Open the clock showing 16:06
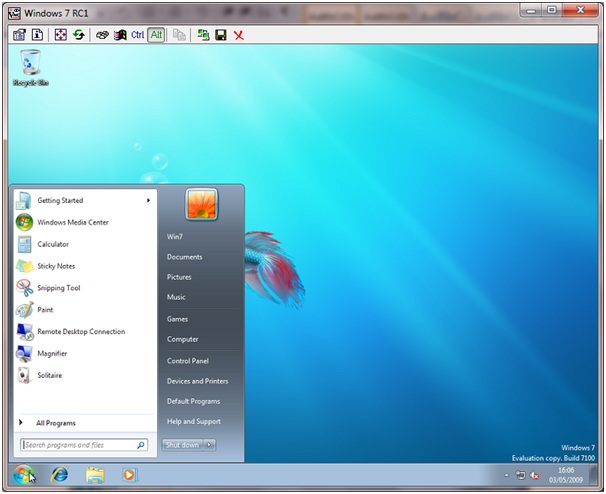This screenshot has width=606, height=494. (x=566, y=475)
